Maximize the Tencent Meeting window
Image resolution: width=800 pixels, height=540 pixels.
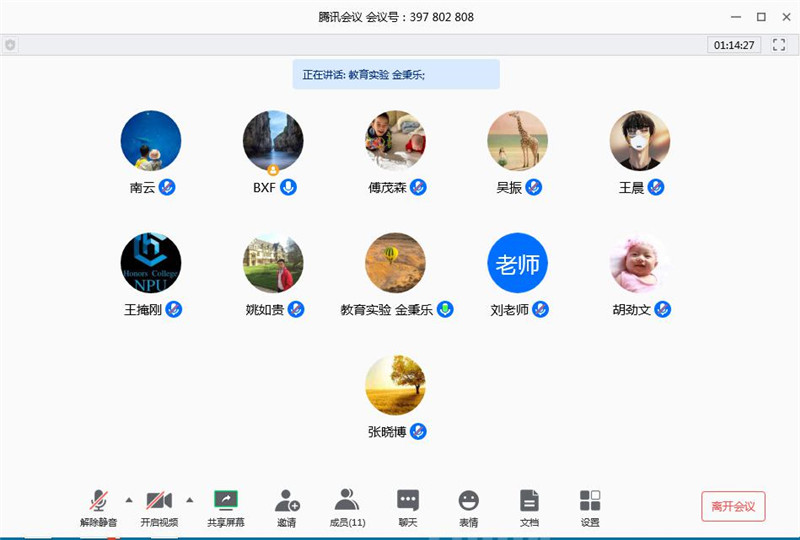pos(761,17)
